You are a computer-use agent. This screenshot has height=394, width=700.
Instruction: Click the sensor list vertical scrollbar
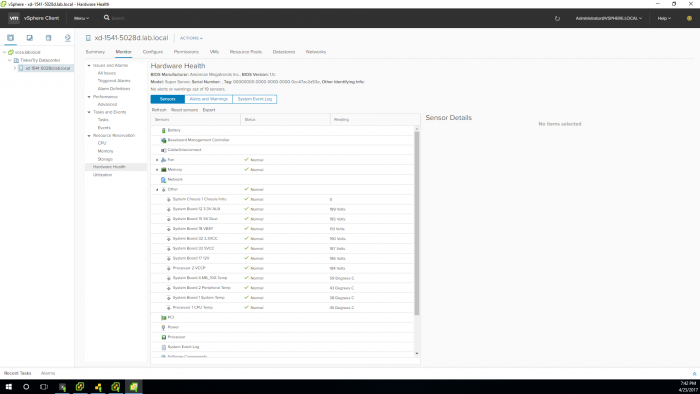click(417, 223)
